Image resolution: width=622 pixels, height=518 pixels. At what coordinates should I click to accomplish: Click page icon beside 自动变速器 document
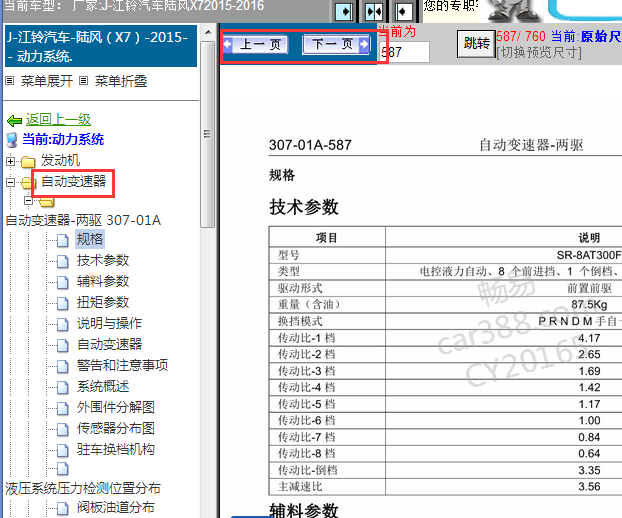tap(62, 345)
